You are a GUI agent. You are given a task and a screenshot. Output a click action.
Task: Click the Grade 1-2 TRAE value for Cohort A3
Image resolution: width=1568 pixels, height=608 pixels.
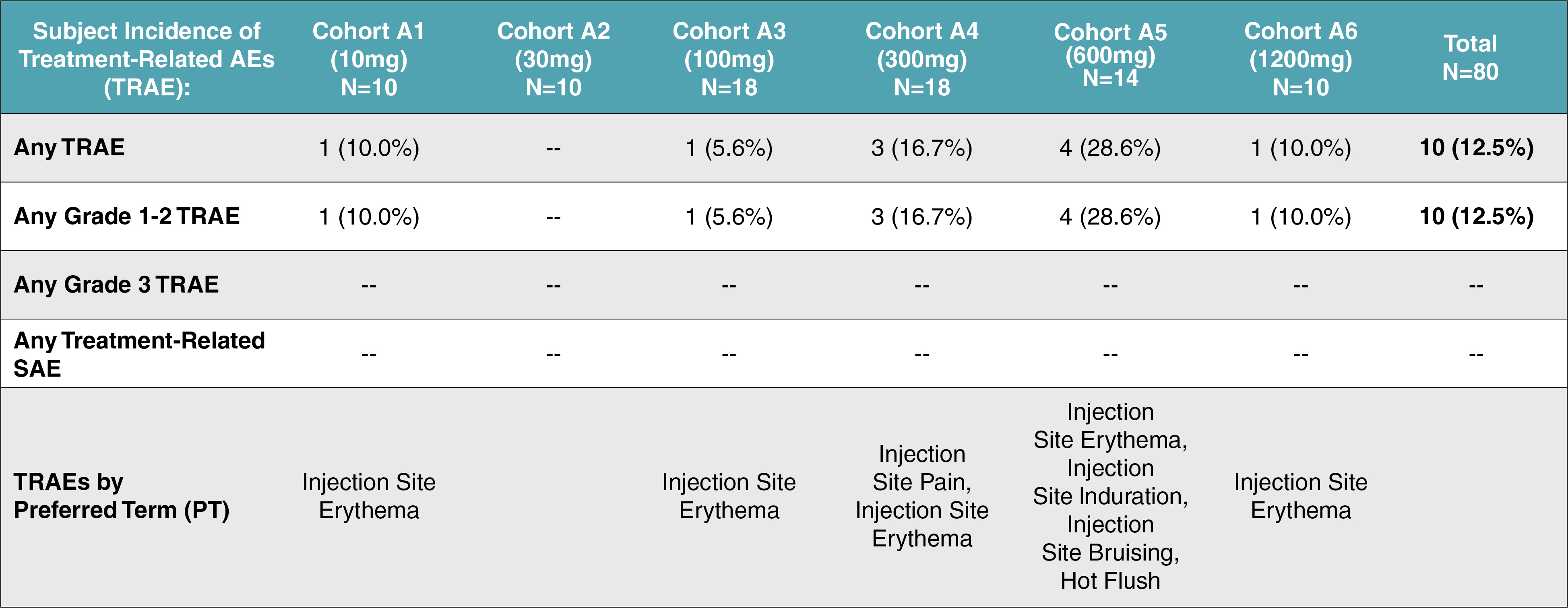[x=729, y=216]
